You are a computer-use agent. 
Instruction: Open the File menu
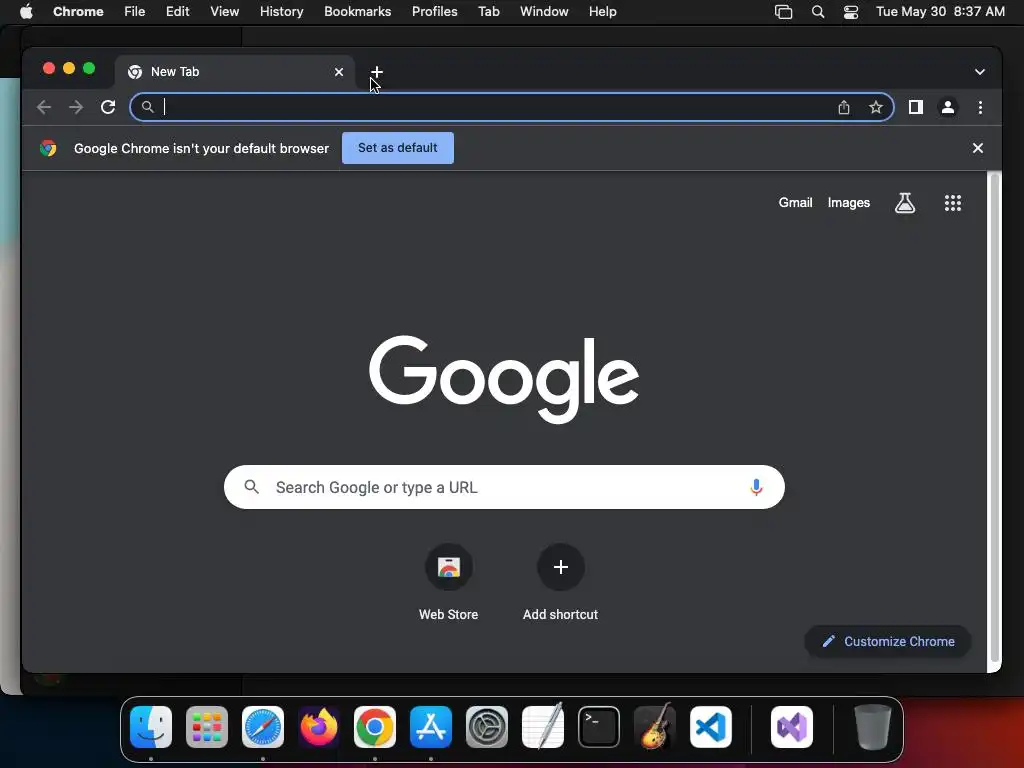(x=135, y=12)
